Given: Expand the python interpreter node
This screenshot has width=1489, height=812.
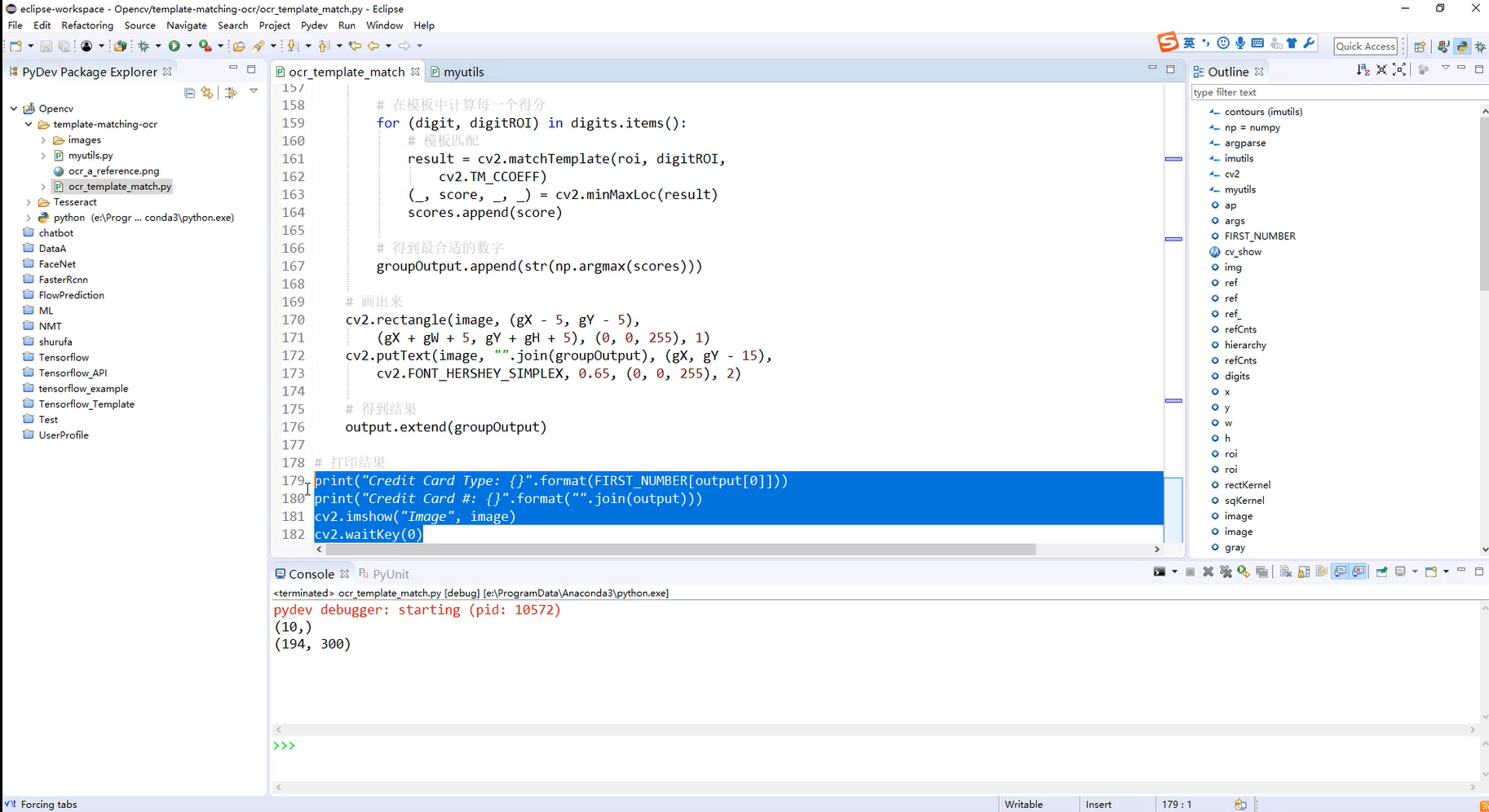Looking at the screenshot, I should tap(29, 218).
